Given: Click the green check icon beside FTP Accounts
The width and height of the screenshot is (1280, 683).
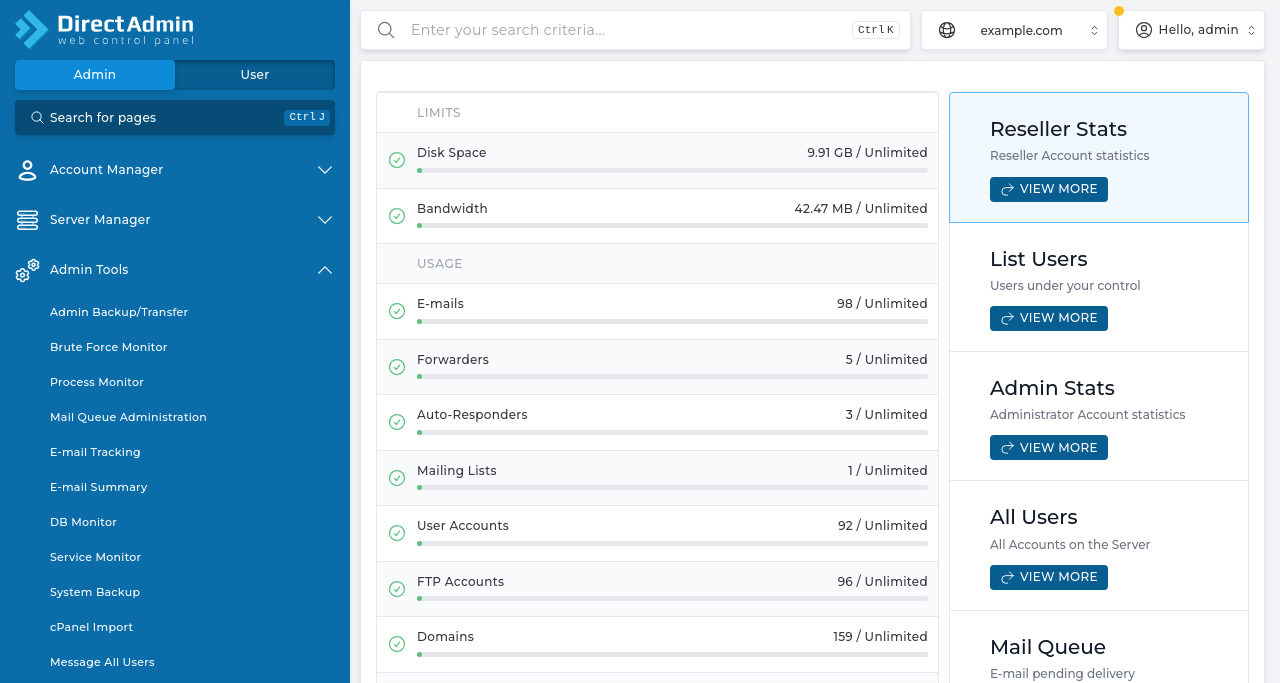Looking at the screenshot, I should 397,589.
